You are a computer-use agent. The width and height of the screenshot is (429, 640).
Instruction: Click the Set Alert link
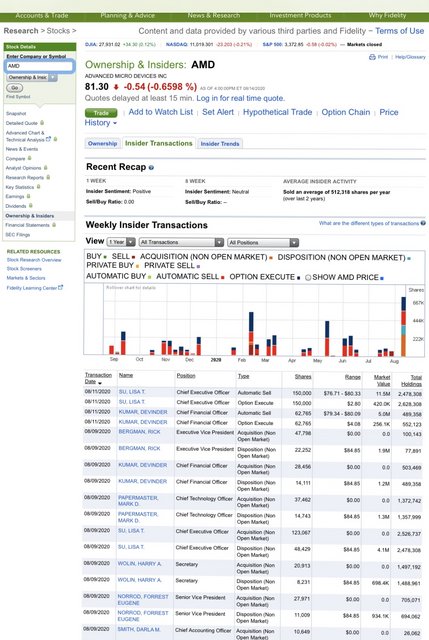click(x=218, y=112)
